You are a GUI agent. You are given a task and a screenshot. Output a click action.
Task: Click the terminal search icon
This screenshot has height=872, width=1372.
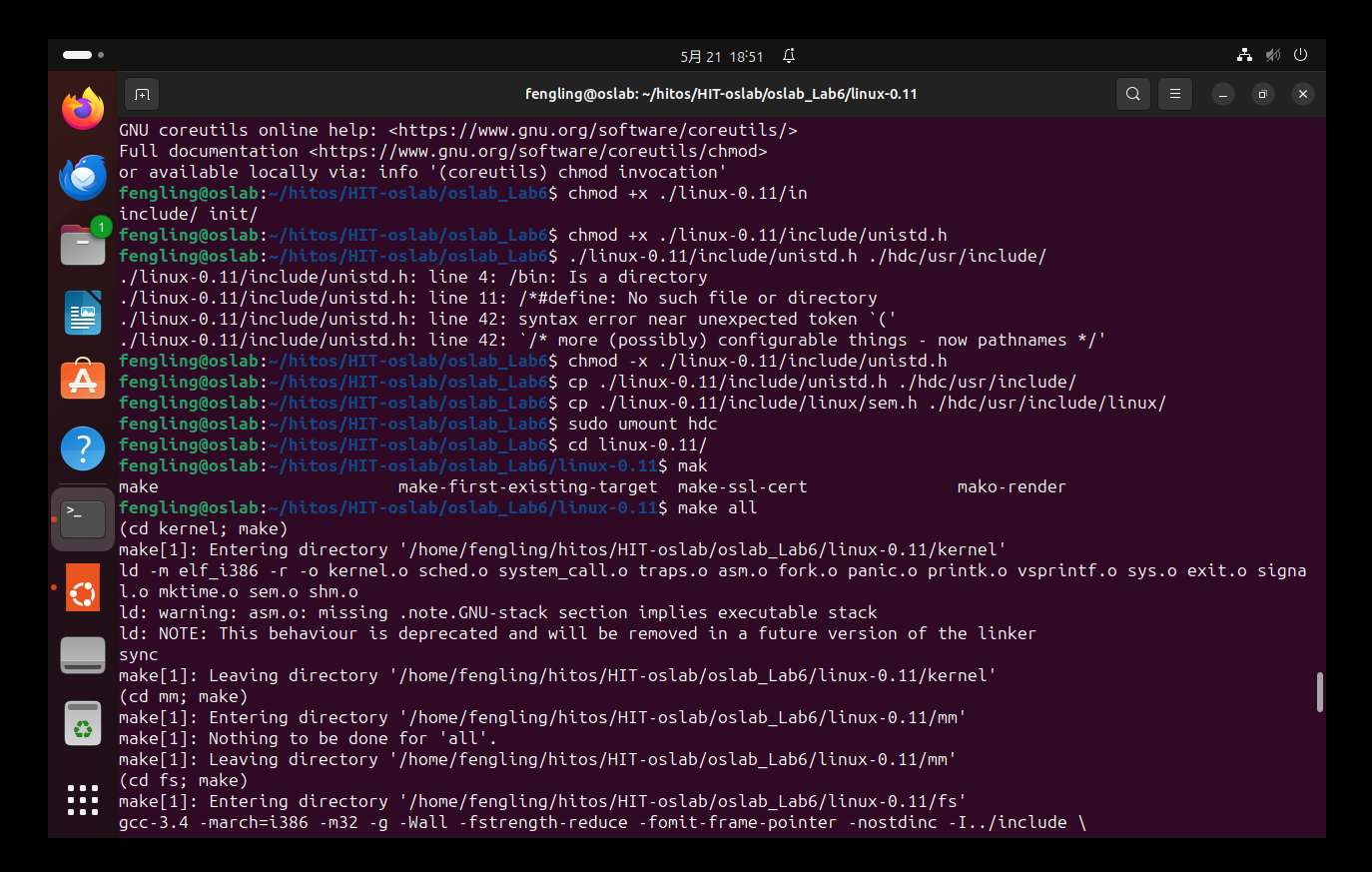tap(1132, 94)
